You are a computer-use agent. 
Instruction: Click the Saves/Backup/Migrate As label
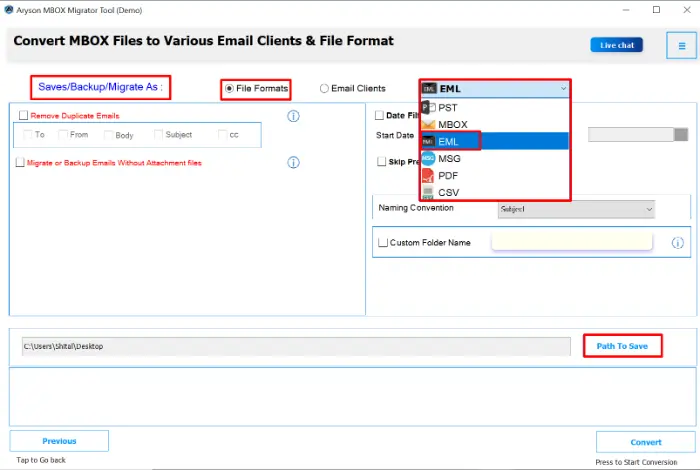(100, 87)
